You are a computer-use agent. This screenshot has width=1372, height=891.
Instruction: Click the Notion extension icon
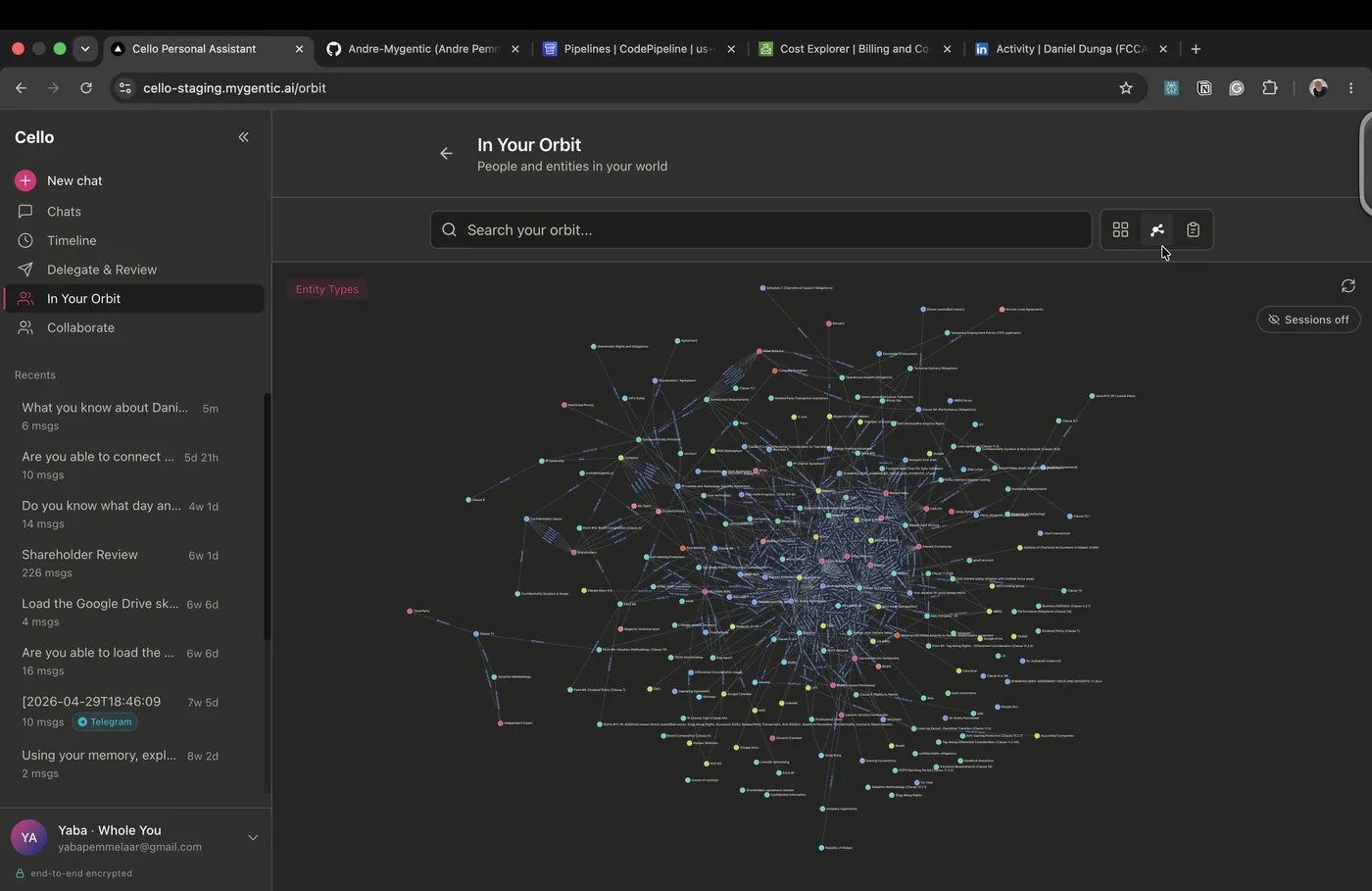[x=1204, y=88]
